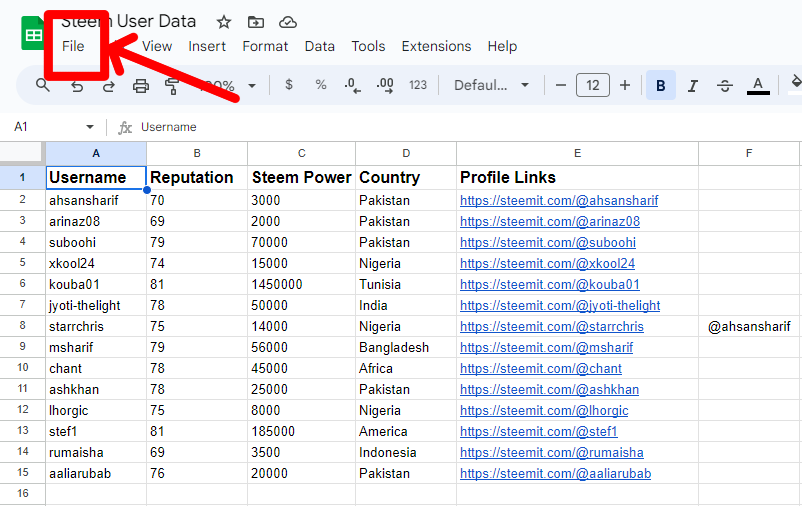Toggle strikethrough formatting
802x506 pixels.
tap(725, 85)
